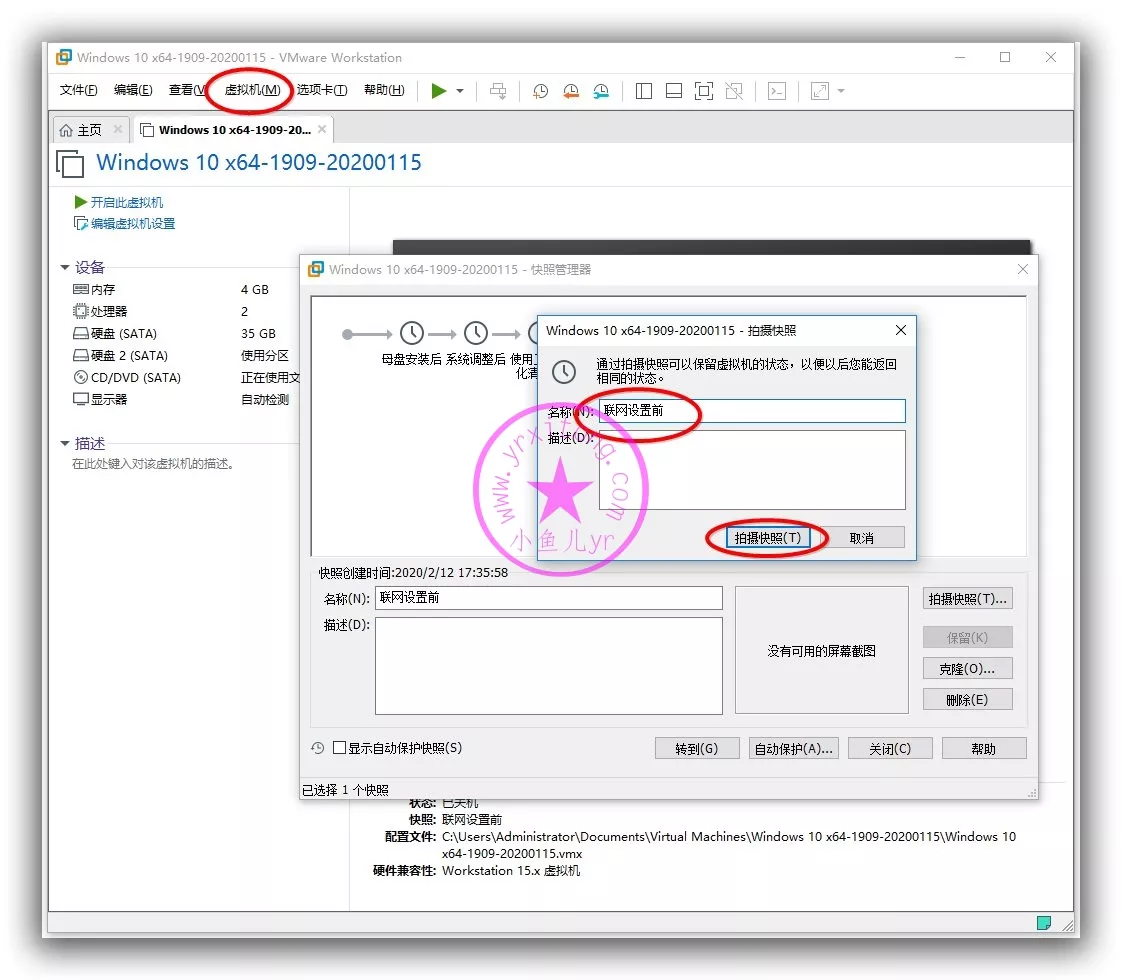The height and width of the screenshot is (980, 1122).
Task: Open the 文件(F) menu
Action: [x=79, y=90]
